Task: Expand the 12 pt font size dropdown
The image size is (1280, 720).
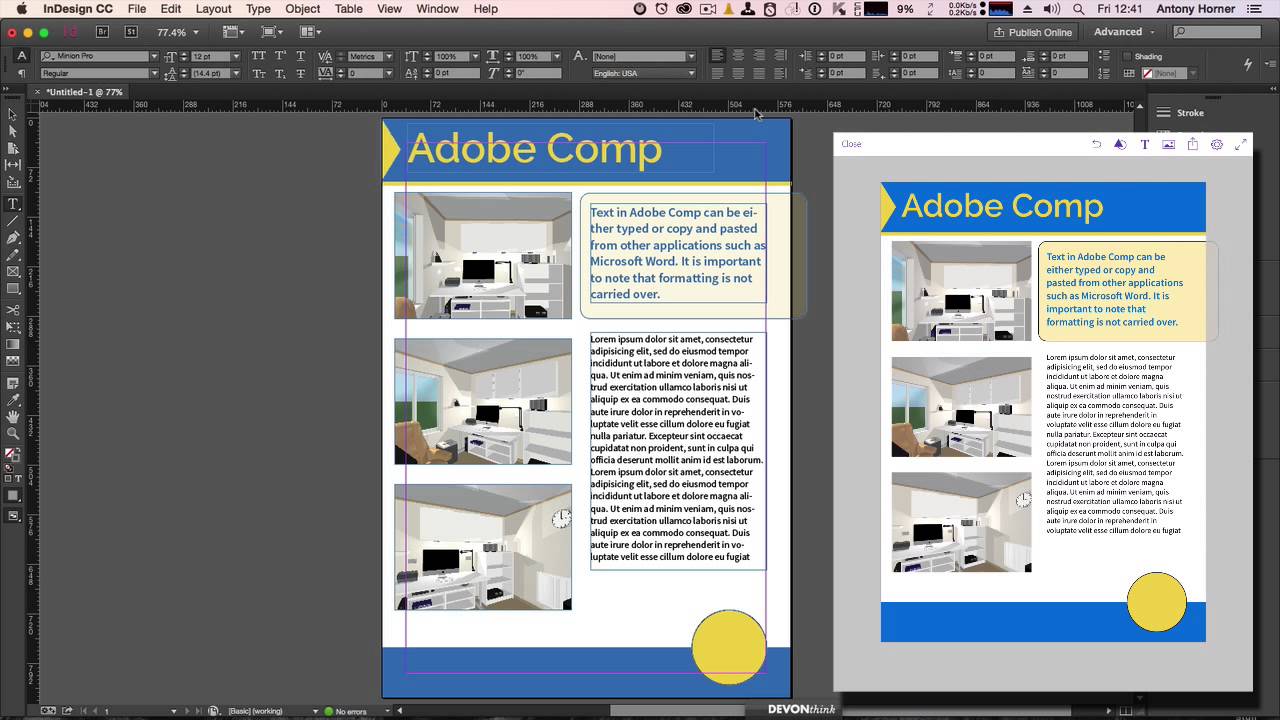Action: [x=235, y=57]
